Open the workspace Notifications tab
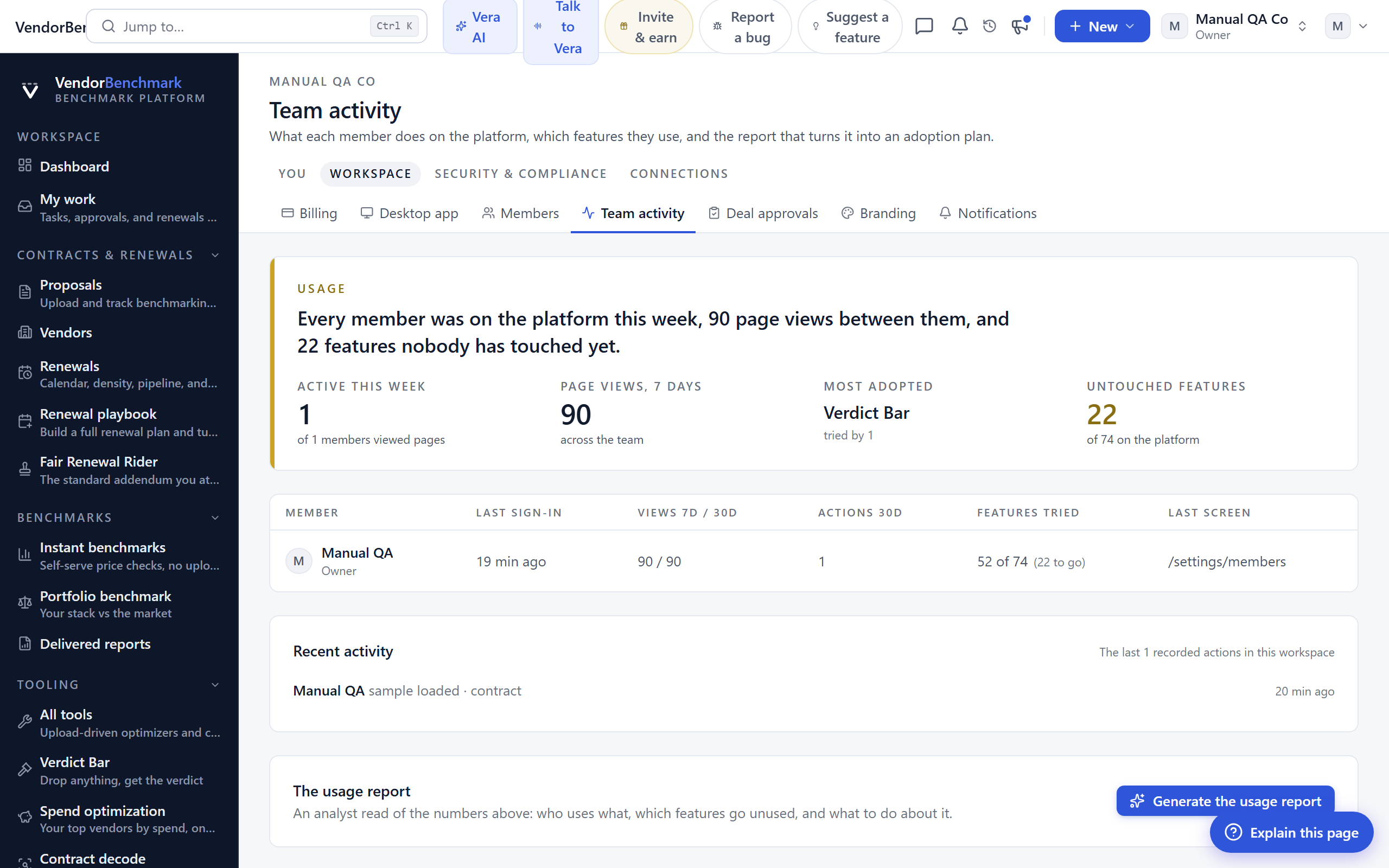 pos(988,214)
